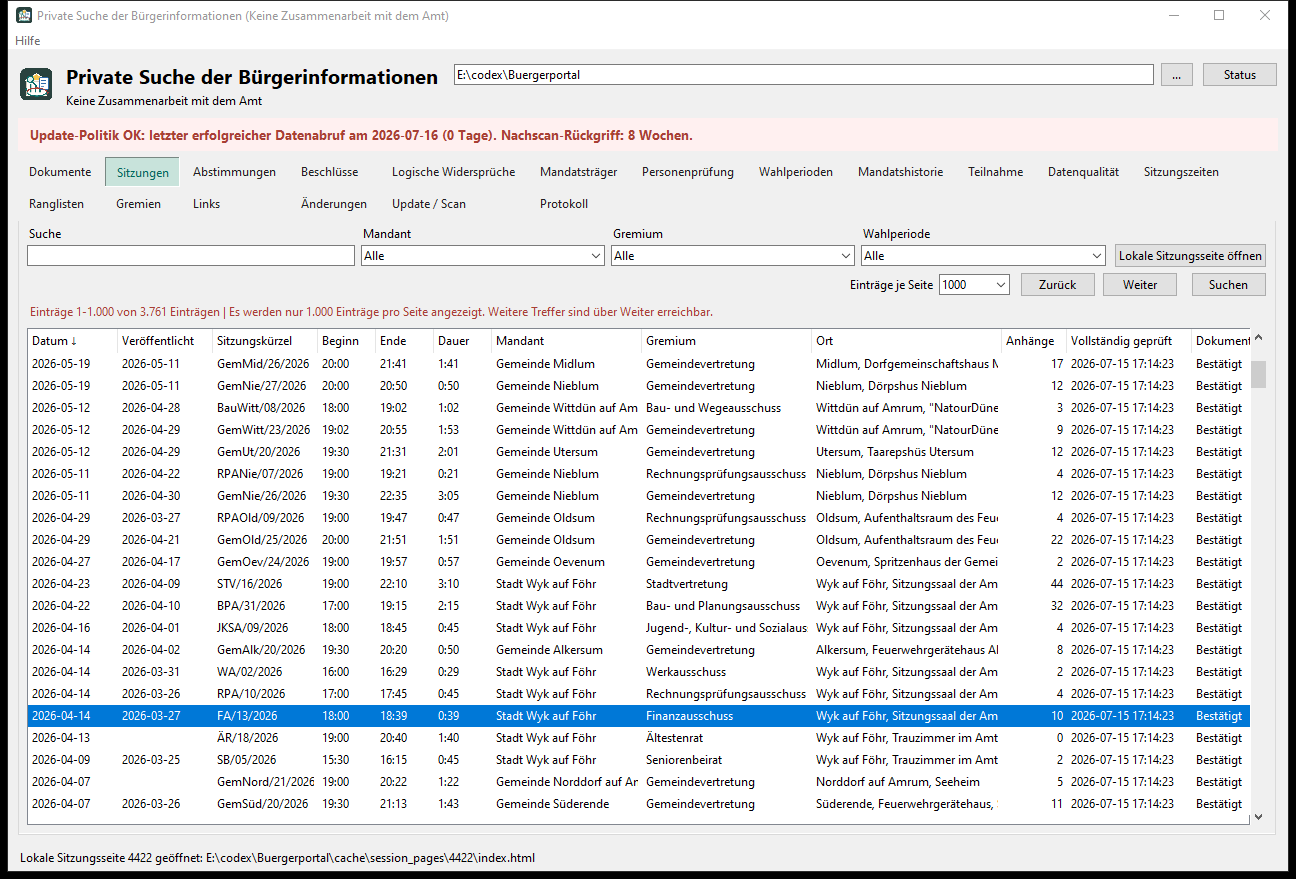Click the data folder path field

point(804,75)
